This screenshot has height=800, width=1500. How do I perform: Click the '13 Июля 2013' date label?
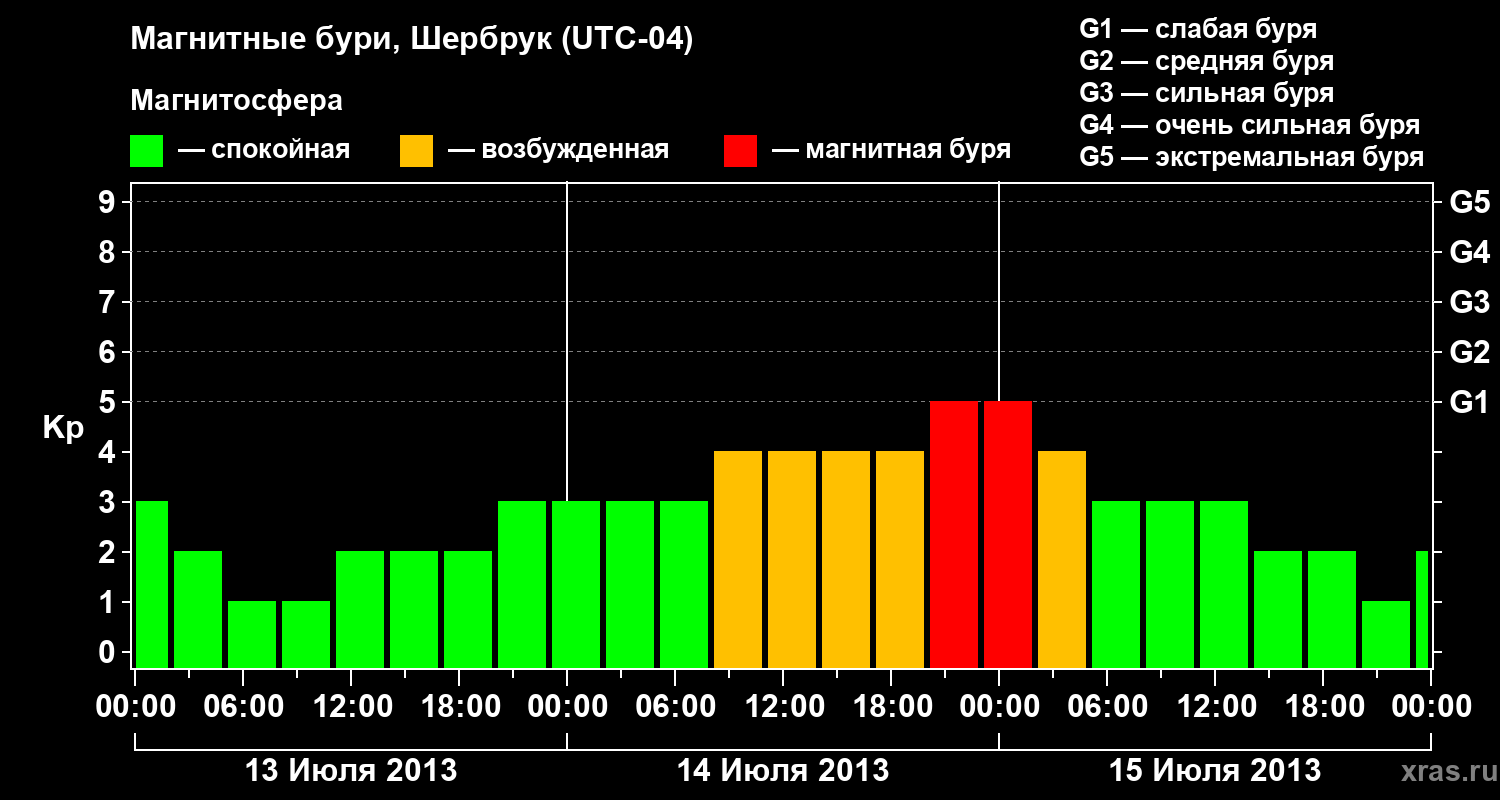[351, 770]
